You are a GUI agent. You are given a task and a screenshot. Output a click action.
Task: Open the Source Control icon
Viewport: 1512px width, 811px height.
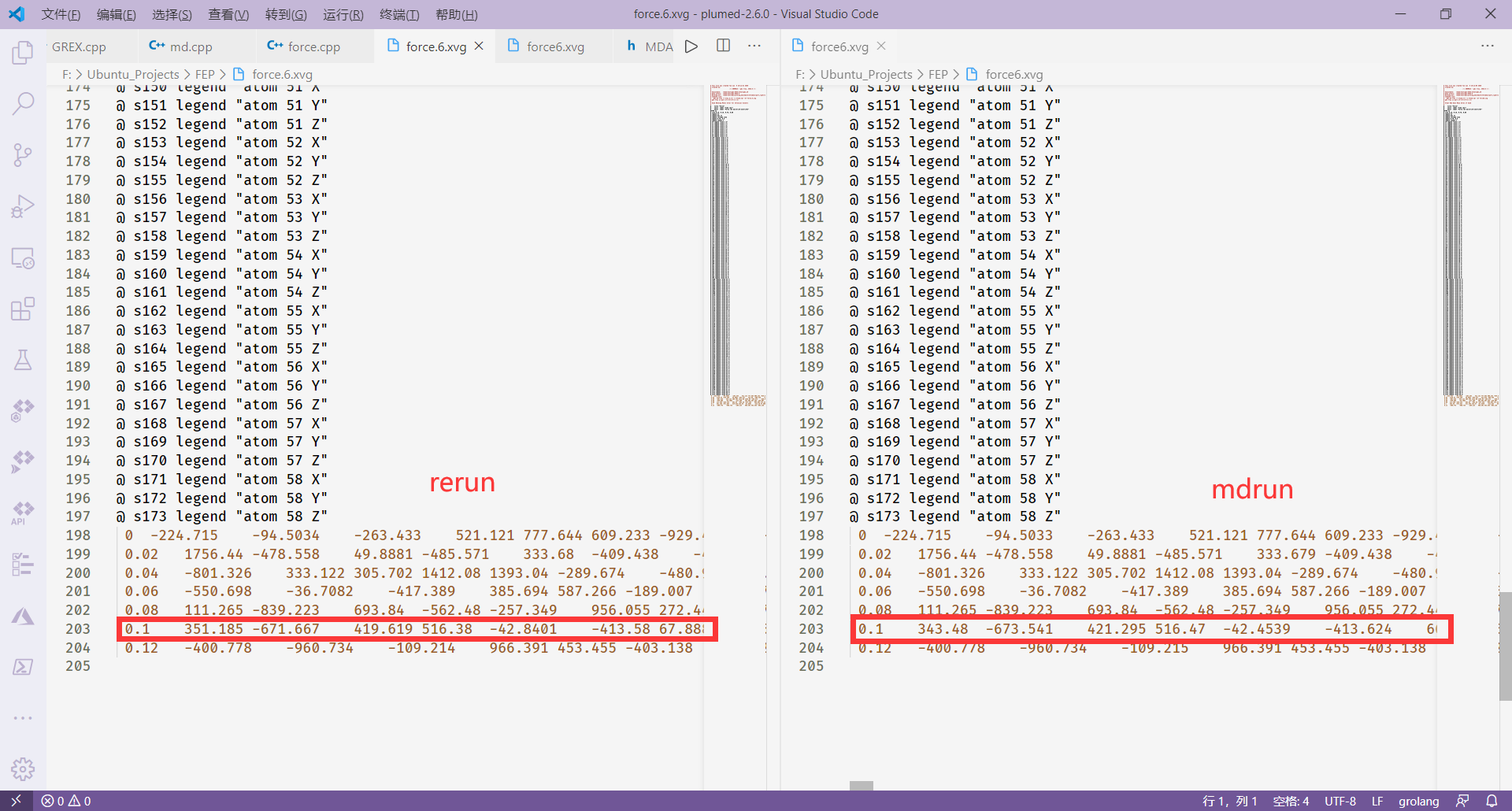[x=24, y=154]
